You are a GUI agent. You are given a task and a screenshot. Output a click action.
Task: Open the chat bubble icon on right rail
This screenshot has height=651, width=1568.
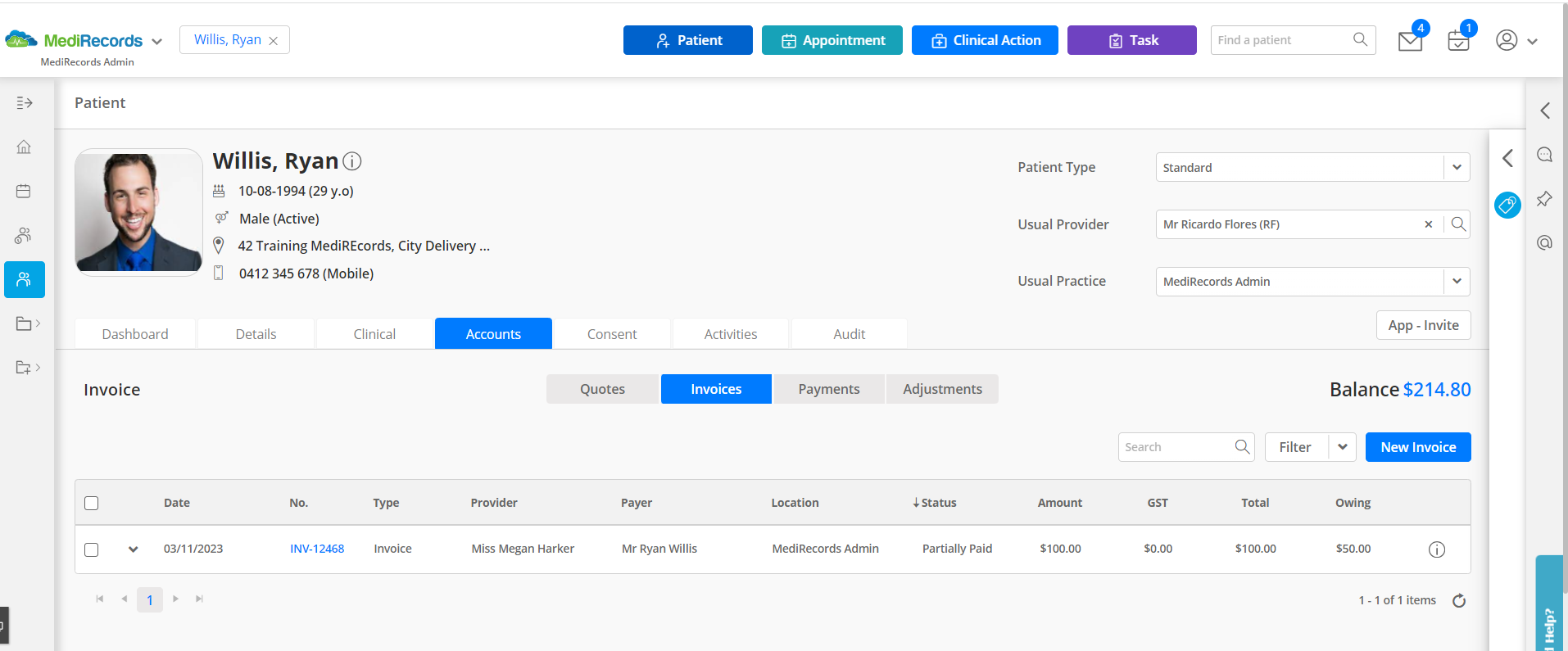click(1545, 155)
